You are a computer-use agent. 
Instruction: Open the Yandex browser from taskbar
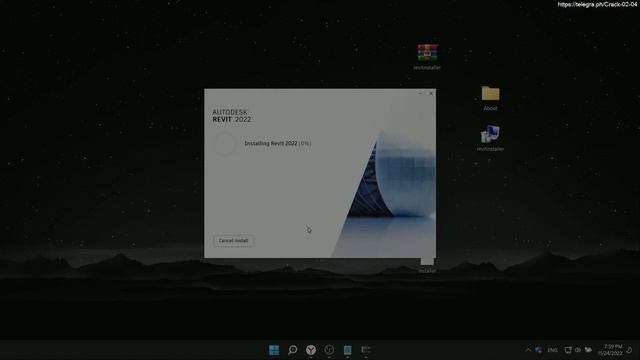click(x=311, y=350)
